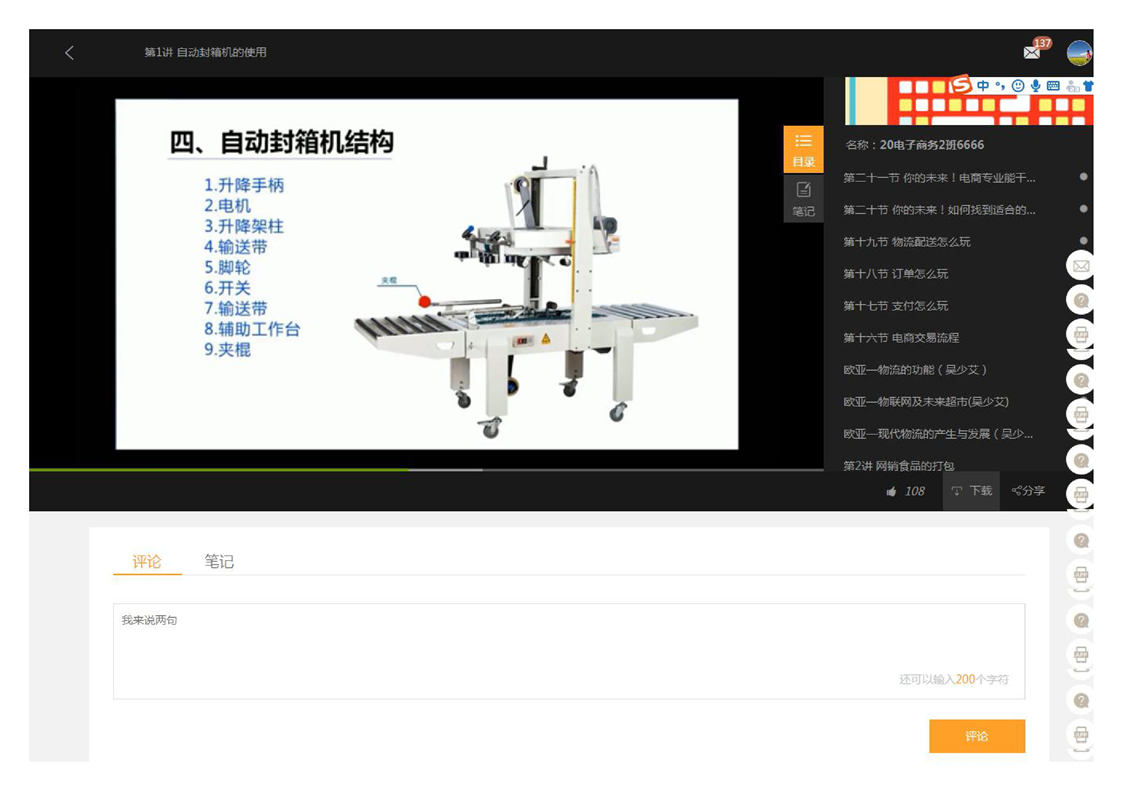Click the Sogou input method S logo
The height and width of the screenshot is (793, 1122).
(x=961, y=85)
